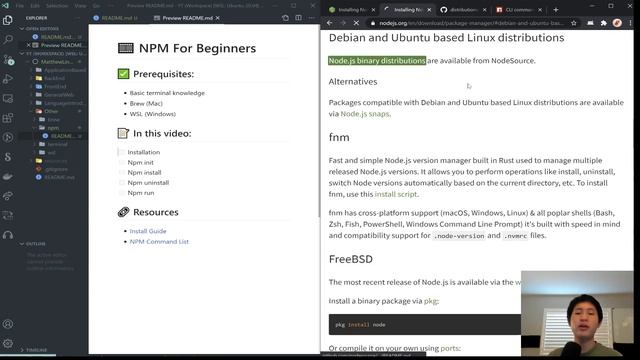Image resolution: width=640 pixels, height=360 pixels.
Task: Click the extension icon left of the puzzle piece
Action: click(x=590, y=23)
